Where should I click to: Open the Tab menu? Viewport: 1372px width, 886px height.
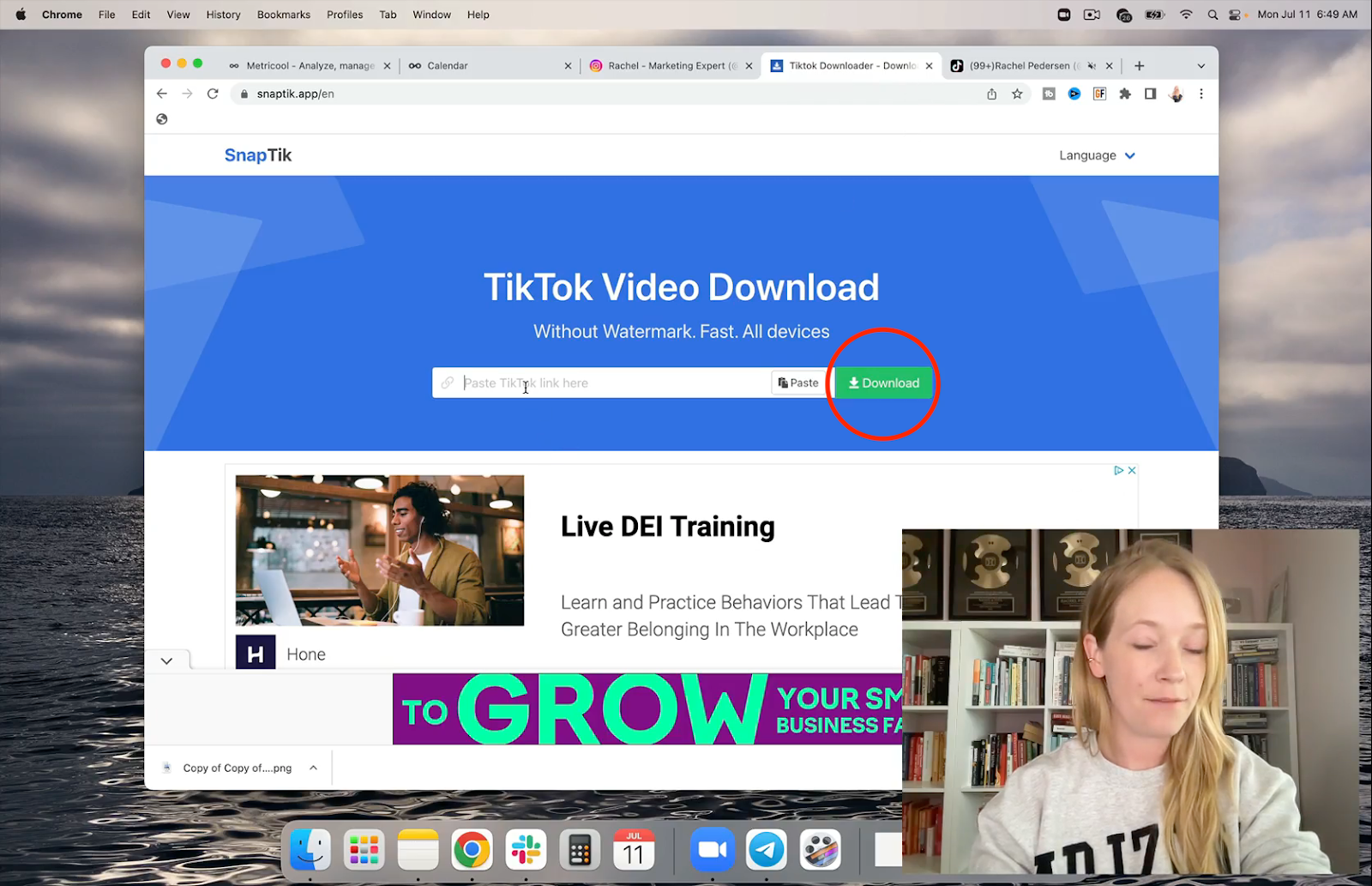click(388, 15)
